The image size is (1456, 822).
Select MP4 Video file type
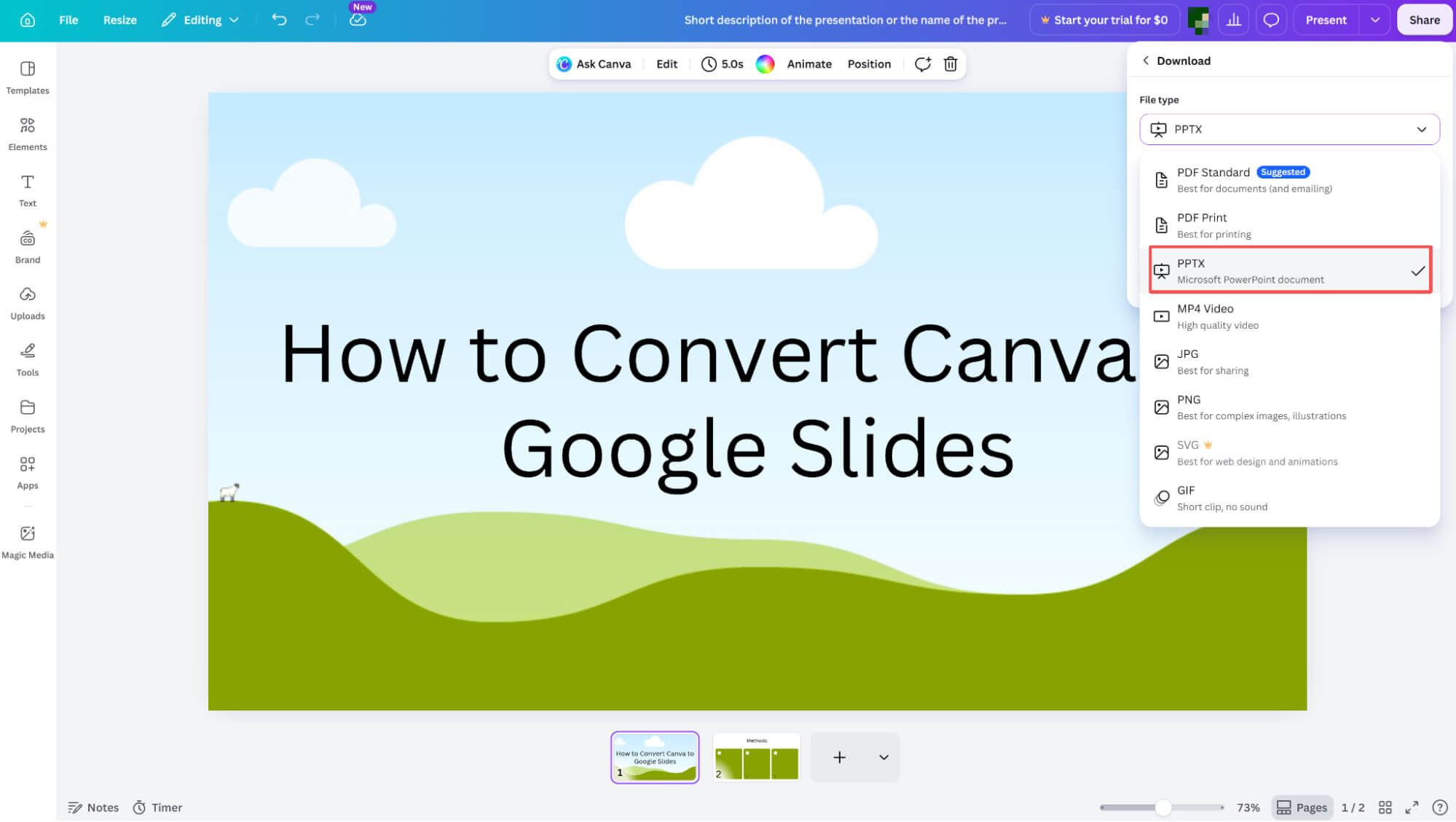coord(1289,316)
